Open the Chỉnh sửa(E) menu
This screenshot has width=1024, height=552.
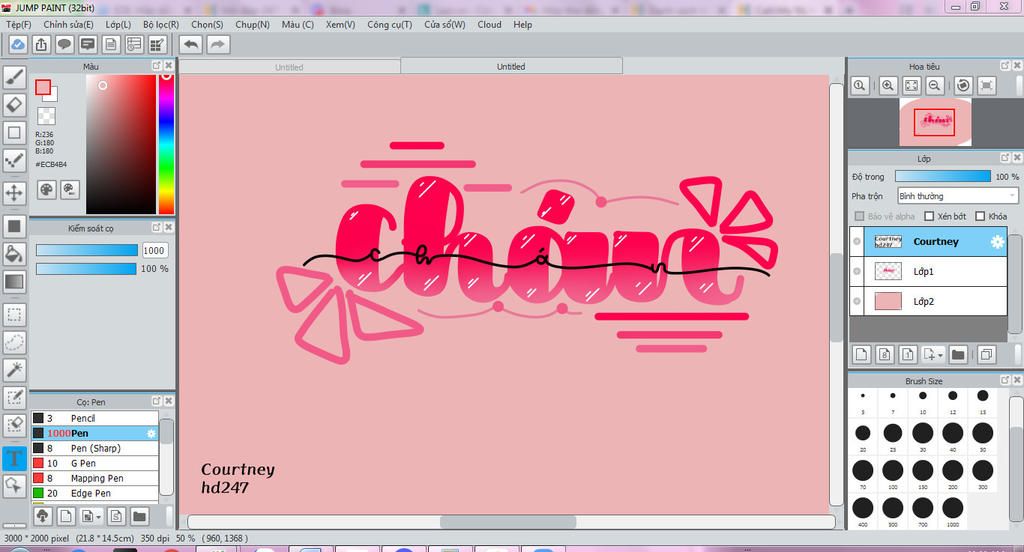point(68,24)
